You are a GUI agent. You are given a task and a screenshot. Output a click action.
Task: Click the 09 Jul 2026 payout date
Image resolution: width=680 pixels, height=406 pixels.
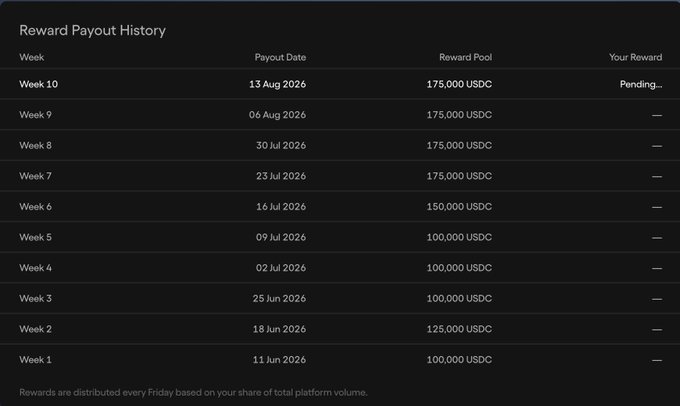pyautogui.click(x=281, y=237)
